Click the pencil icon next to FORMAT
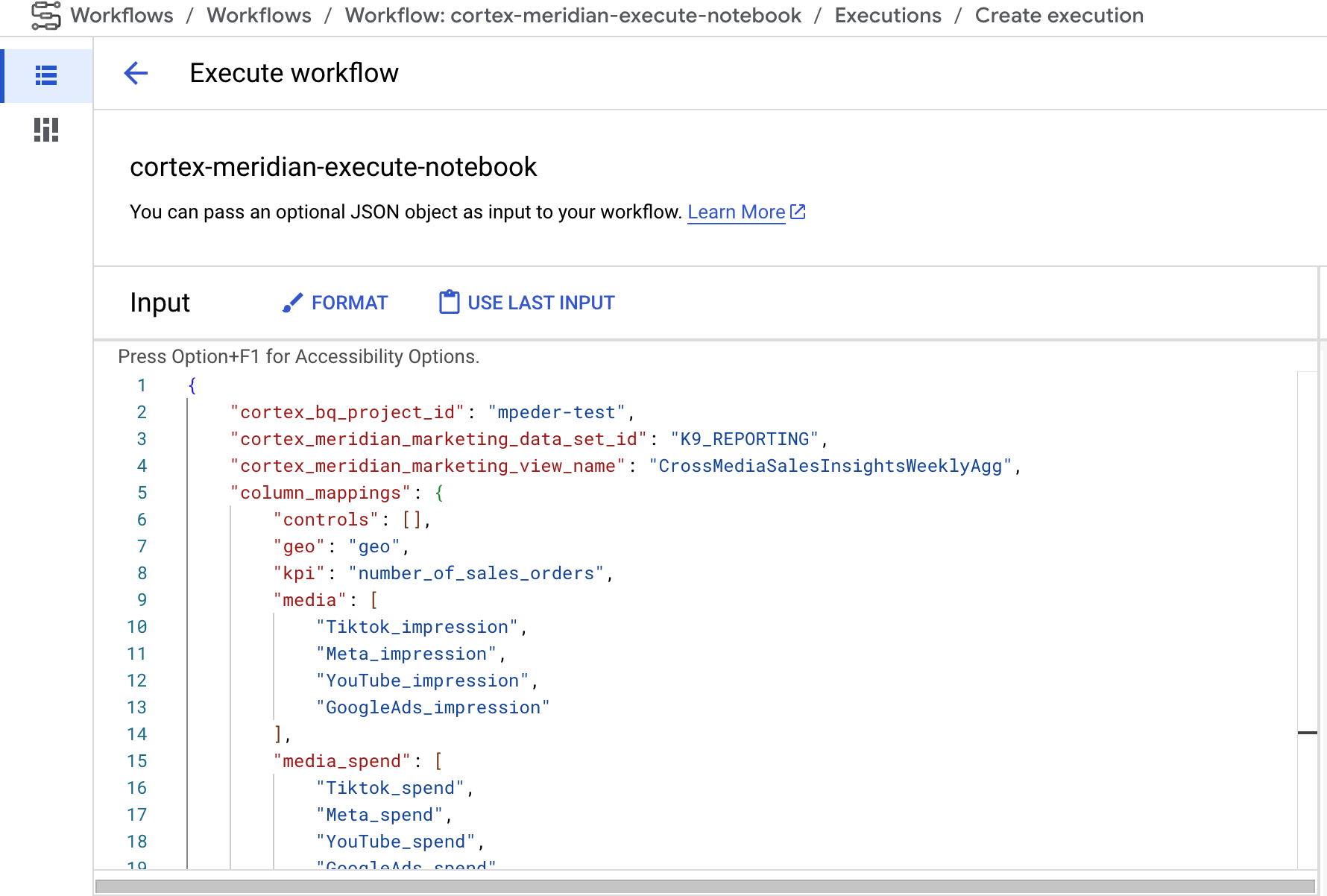This screenshot has height=896, width=1327. [x=292, y=302]
